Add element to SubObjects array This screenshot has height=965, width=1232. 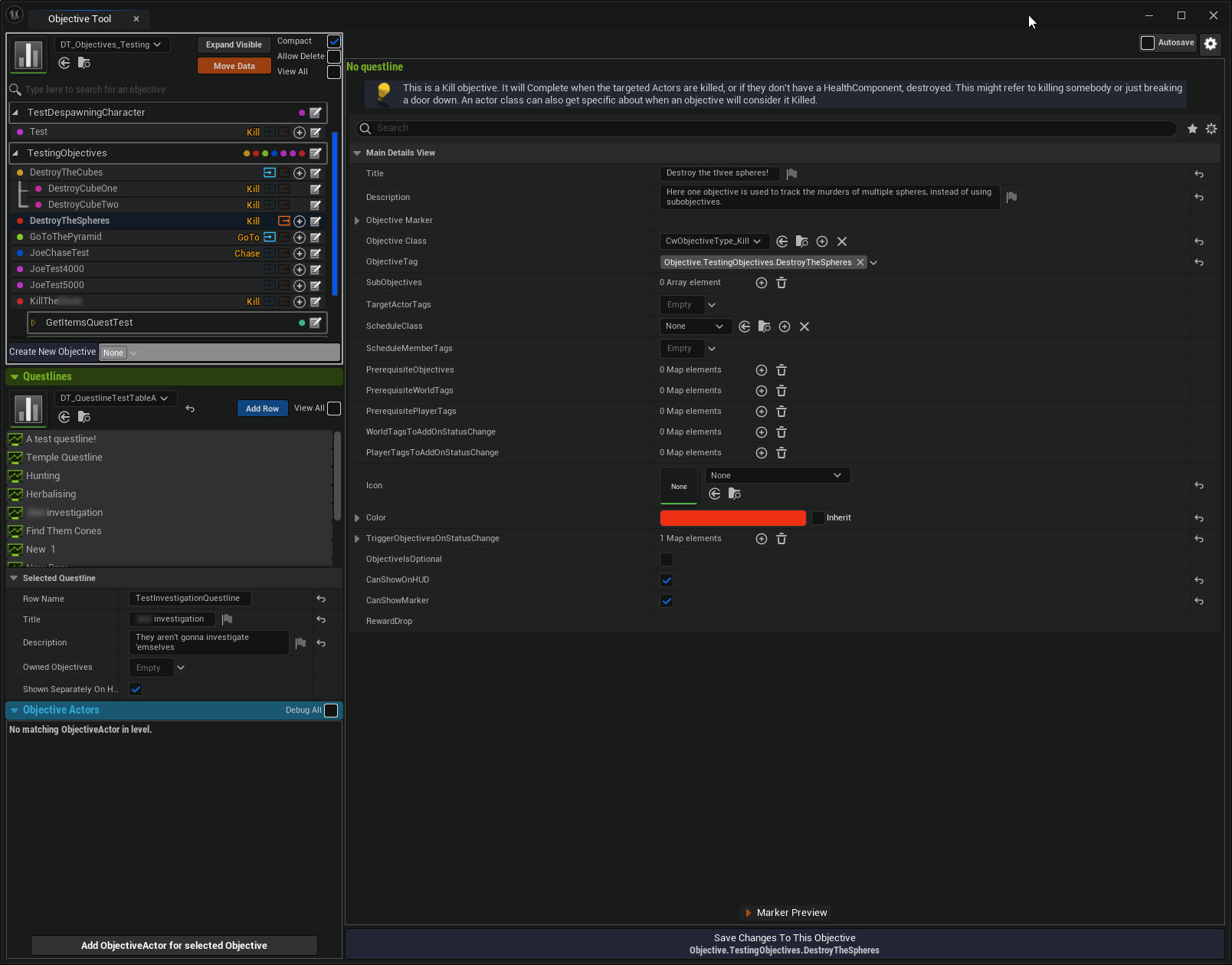[x=762, y=283]
